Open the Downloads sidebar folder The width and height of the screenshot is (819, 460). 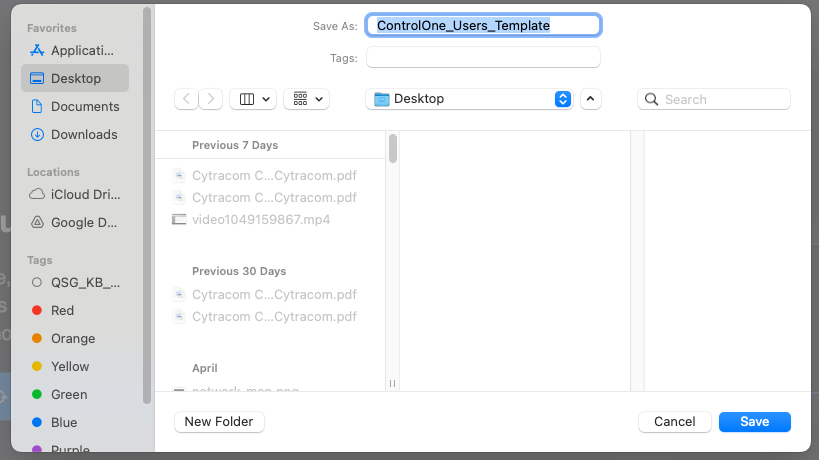click(x=84, y=134)
